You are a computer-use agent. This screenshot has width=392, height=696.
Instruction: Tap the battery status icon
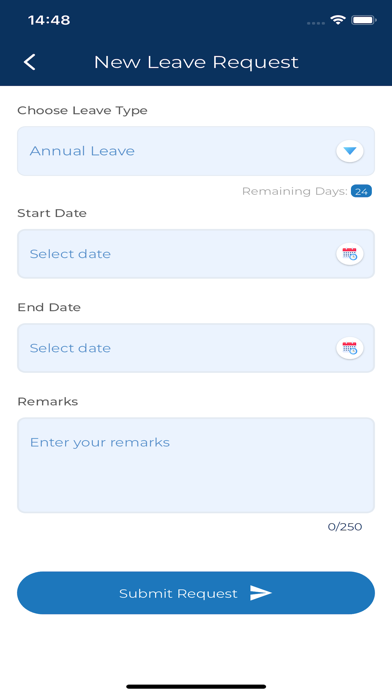coord(364,20)
